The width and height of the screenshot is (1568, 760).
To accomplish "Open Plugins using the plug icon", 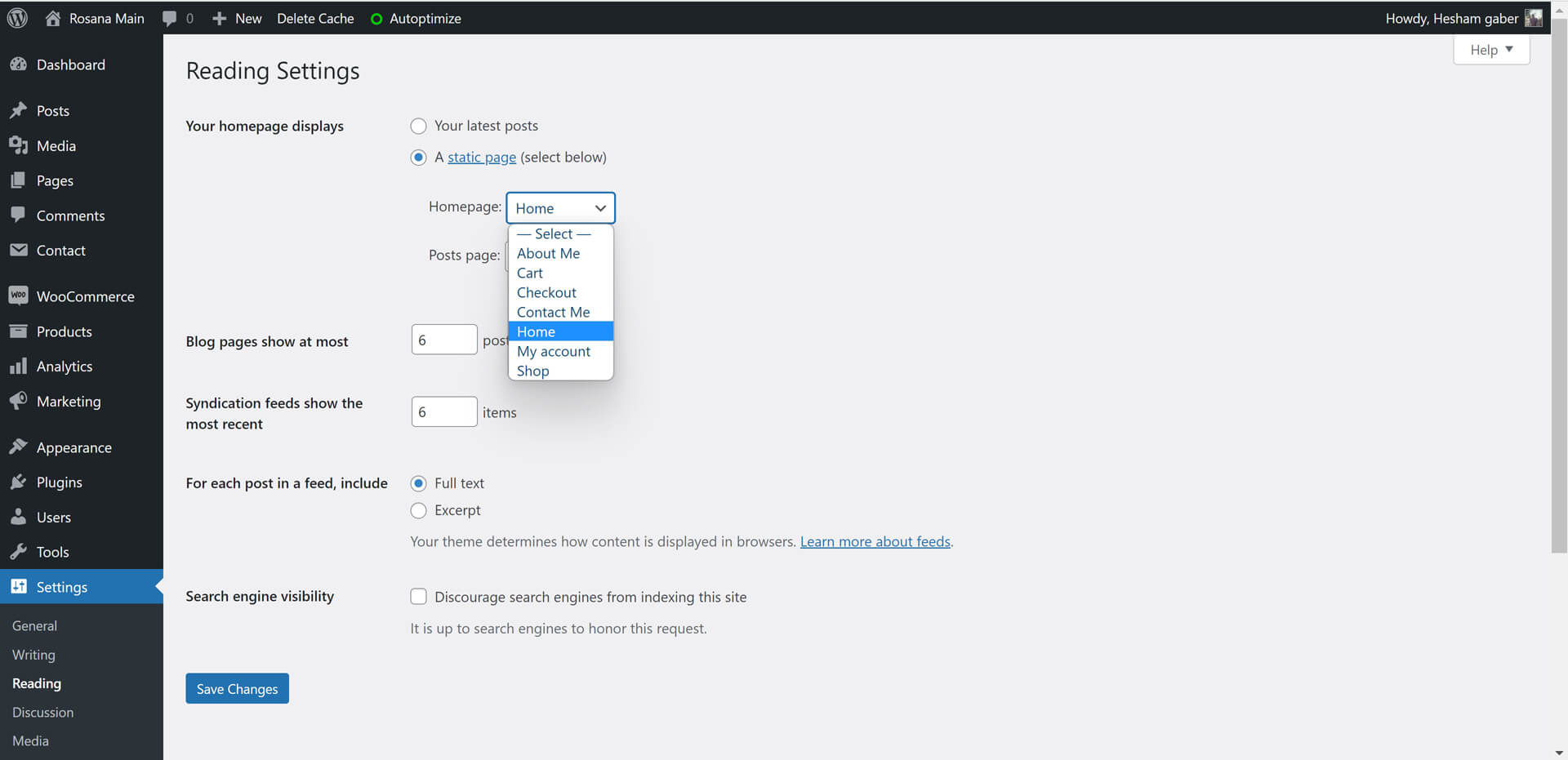I will (x=18, y=482).
